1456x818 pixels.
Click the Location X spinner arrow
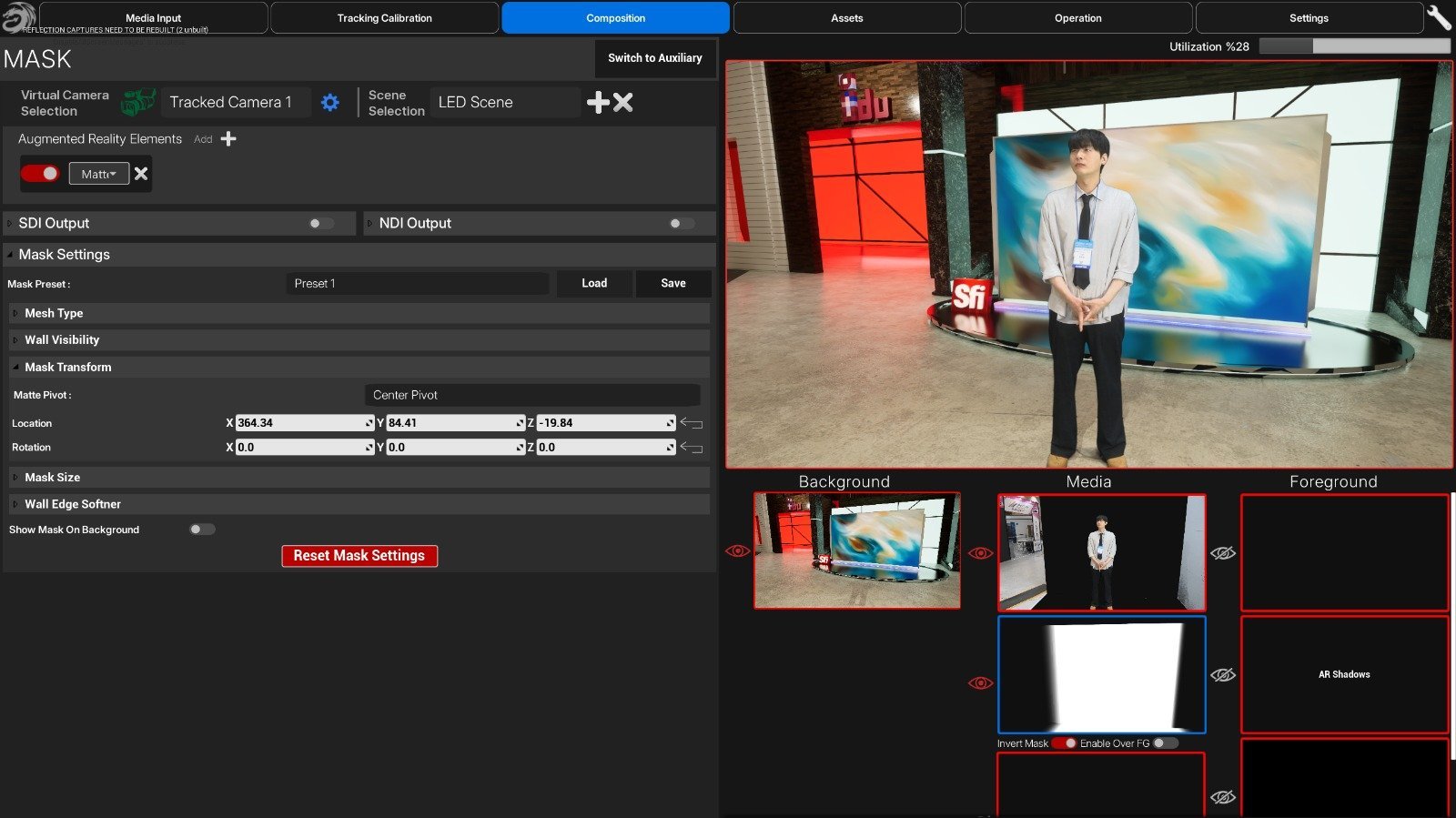pos(369,423)
